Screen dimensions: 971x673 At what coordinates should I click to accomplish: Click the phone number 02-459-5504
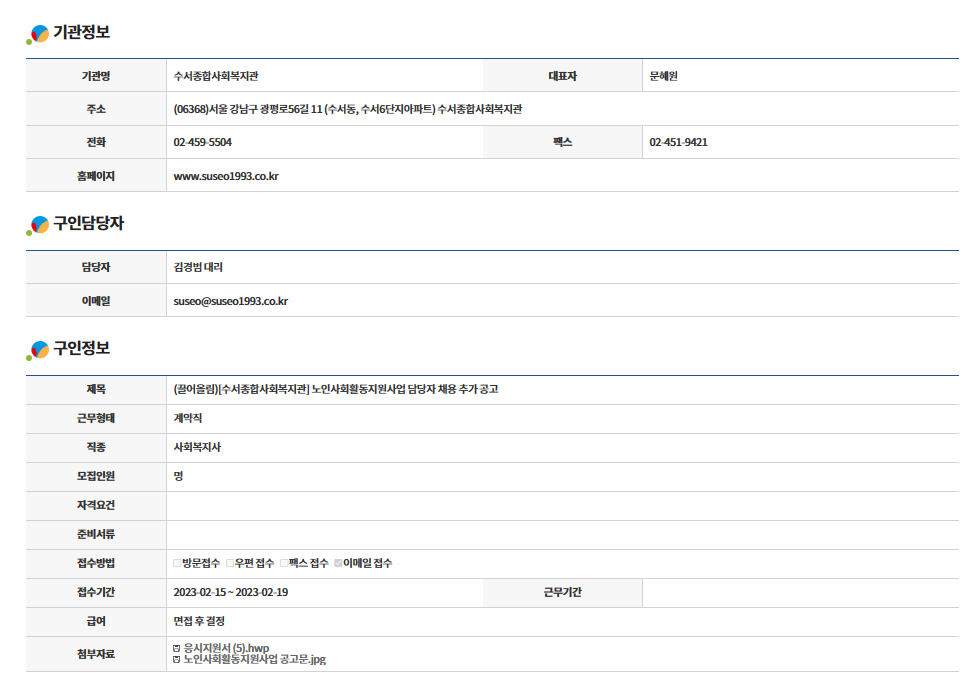(x=202, y=142)
